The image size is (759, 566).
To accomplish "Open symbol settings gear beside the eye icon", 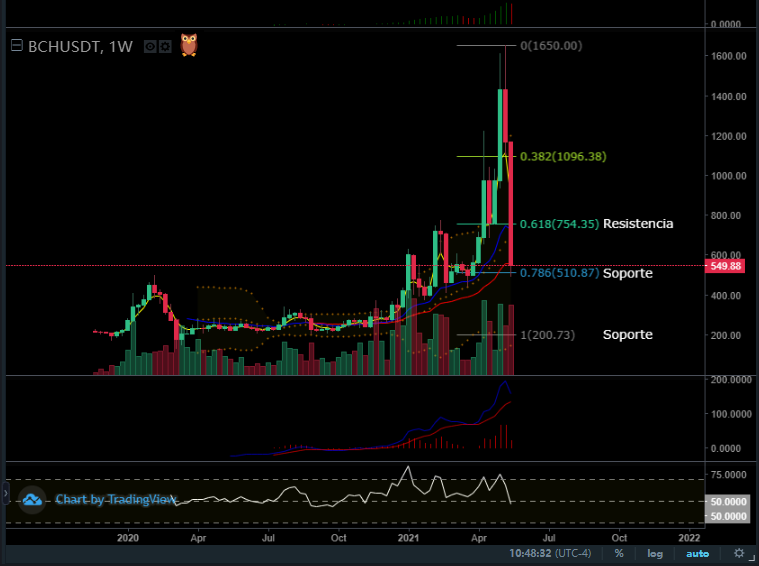I will point(165,46).
